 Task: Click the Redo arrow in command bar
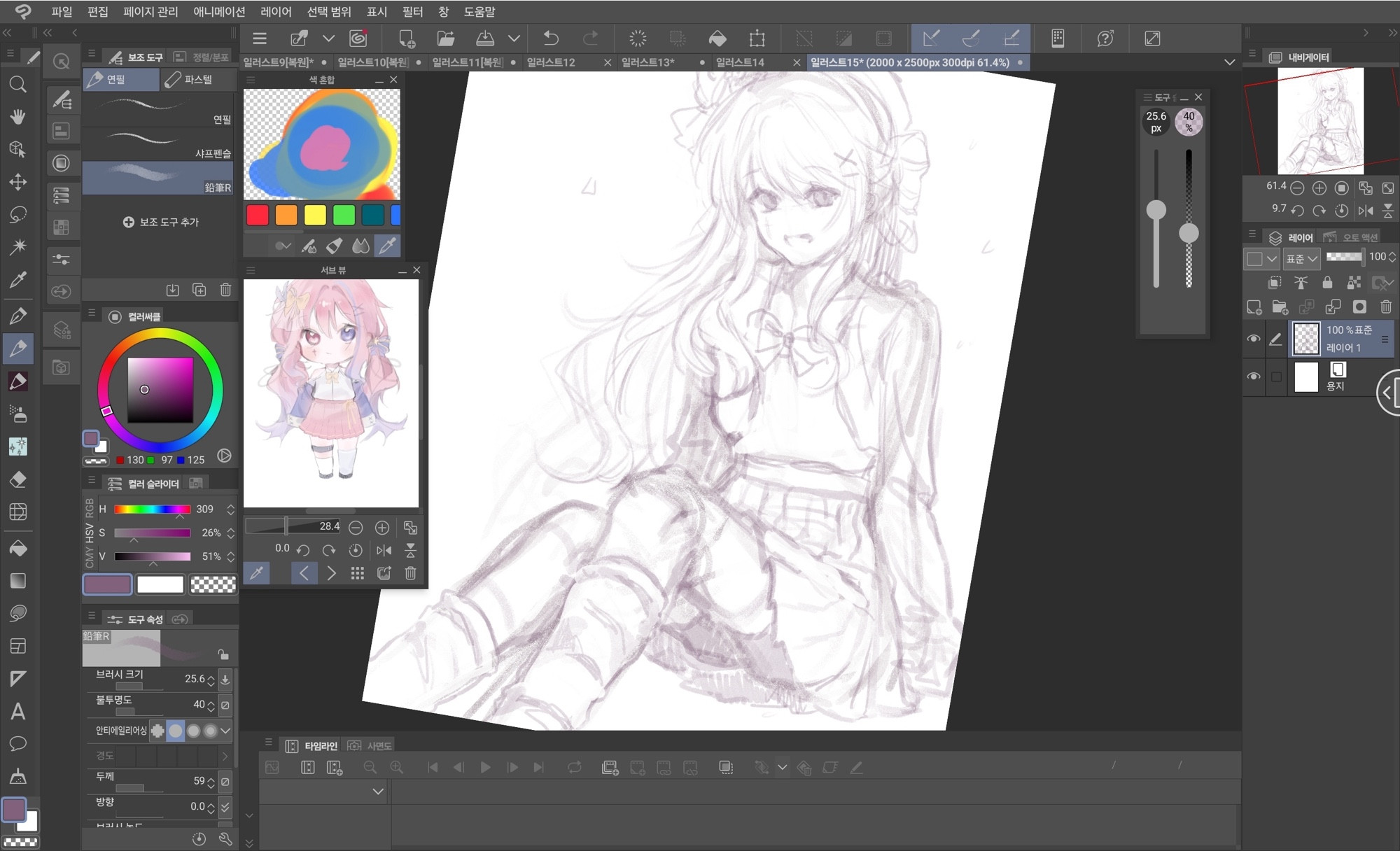pyautogui.click(x=591, y=38)
